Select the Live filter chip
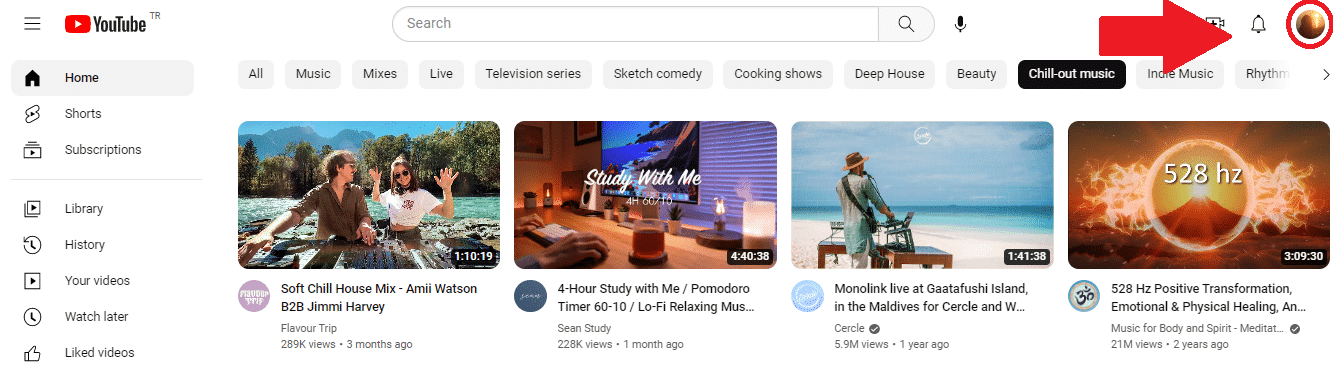This screenshot has height=372, width=1333. pos(441,74)
